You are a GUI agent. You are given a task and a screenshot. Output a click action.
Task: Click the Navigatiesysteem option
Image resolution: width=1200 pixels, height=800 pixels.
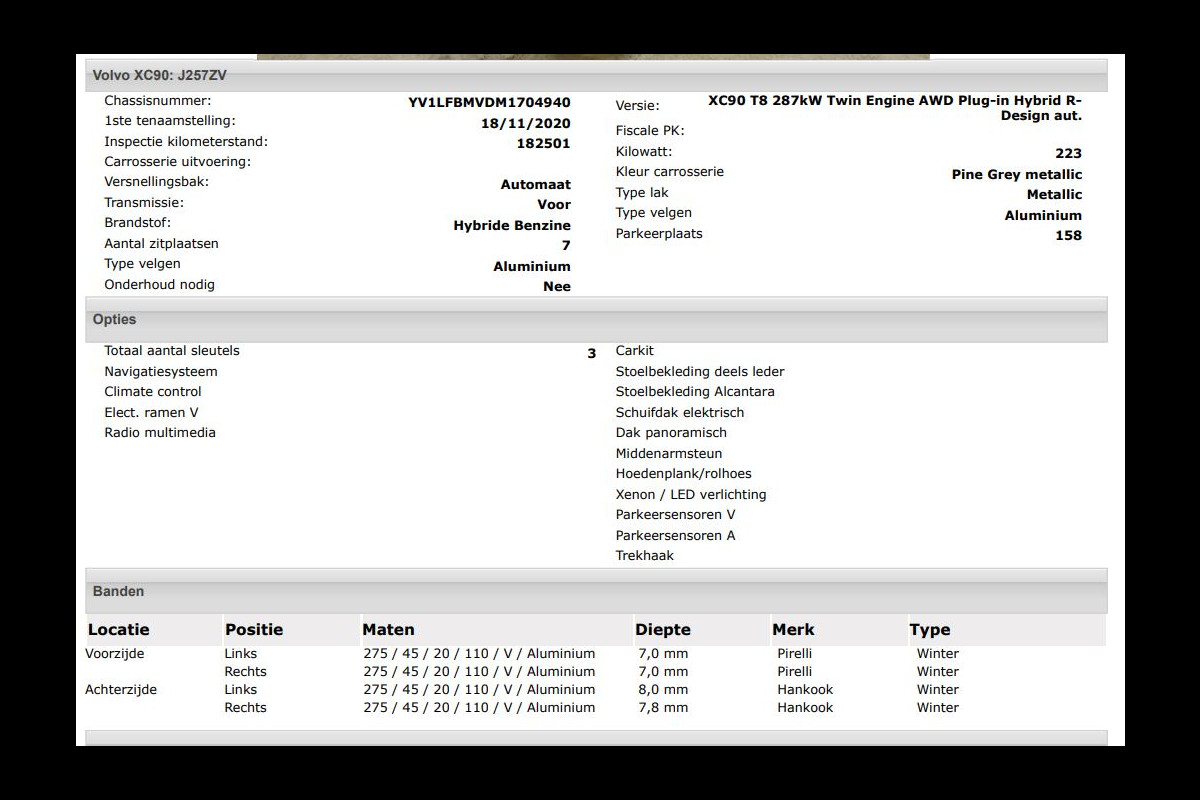(x=161, y=372)
